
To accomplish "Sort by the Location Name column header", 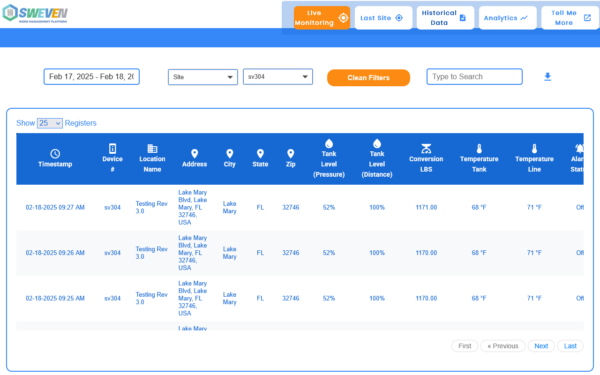I will pos(152,164).
